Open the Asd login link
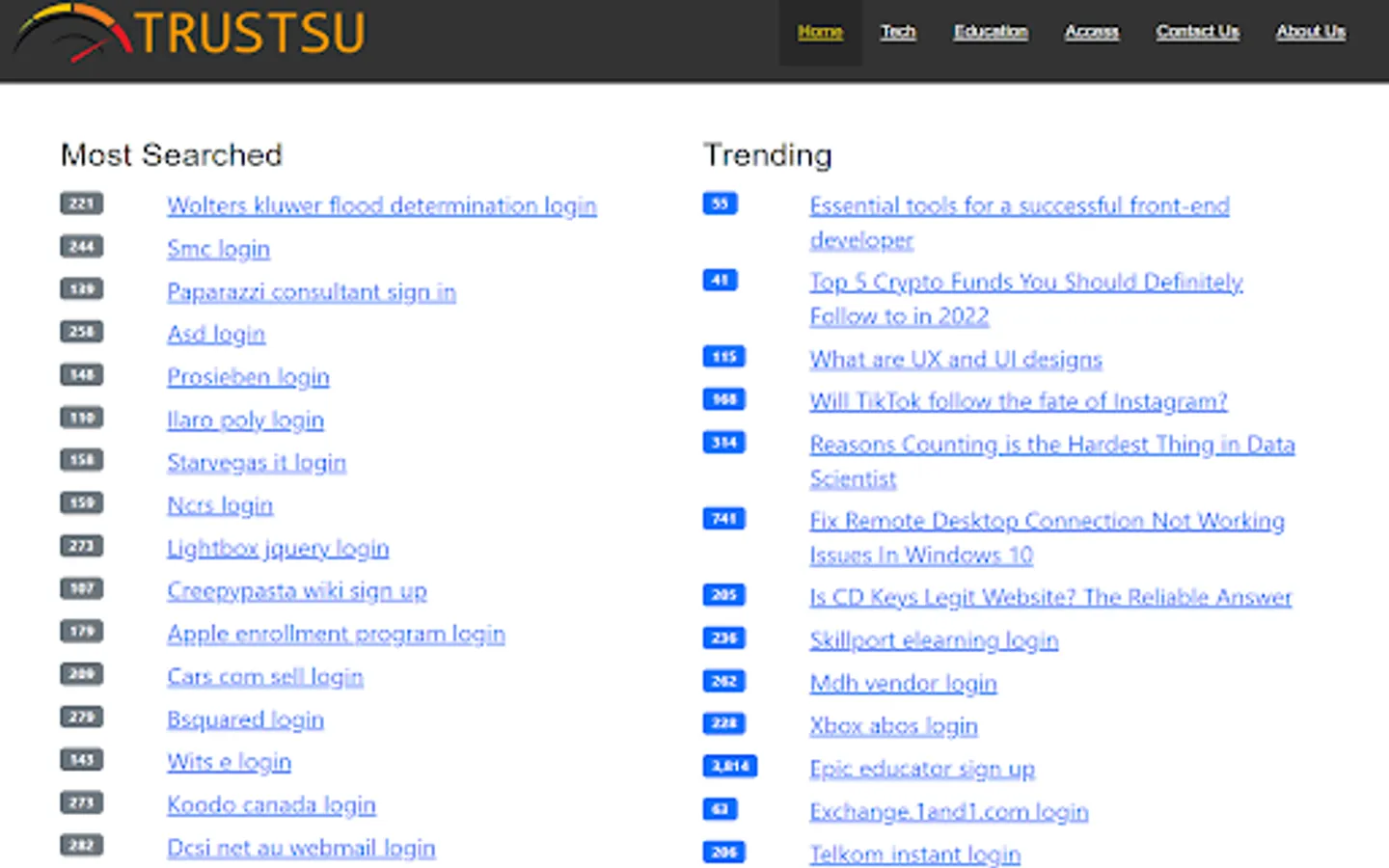The height and width of the screenshot is (868, 1389). 216,334
